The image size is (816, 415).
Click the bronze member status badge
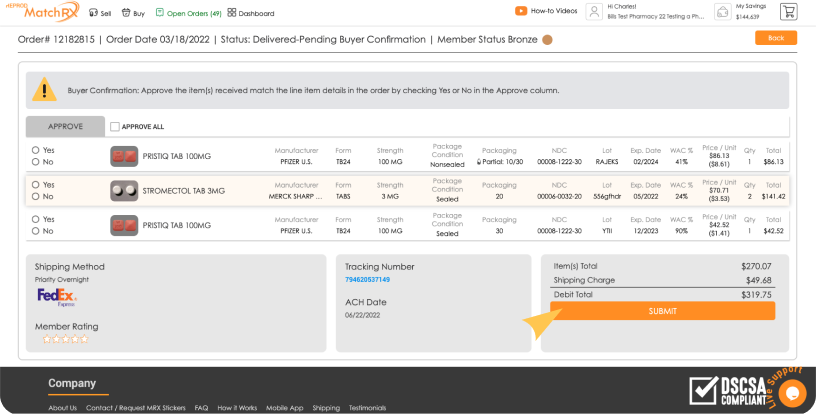coord(547,40)
